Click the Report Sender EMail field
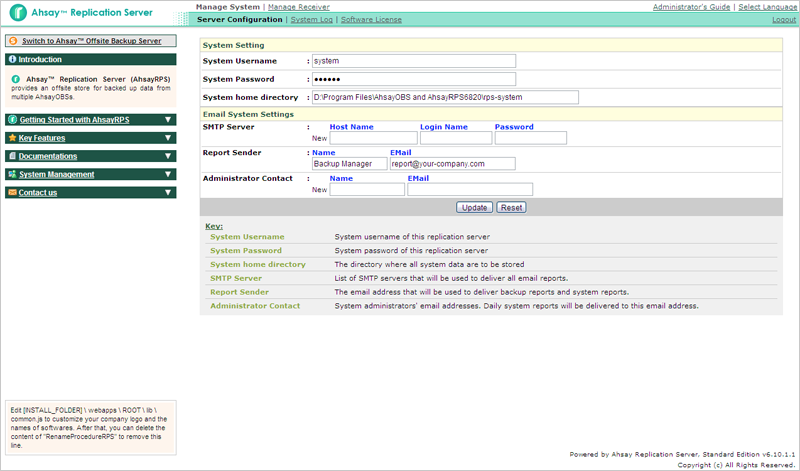The width and height of the screenshot is (800, 471). tap(453, 164)
